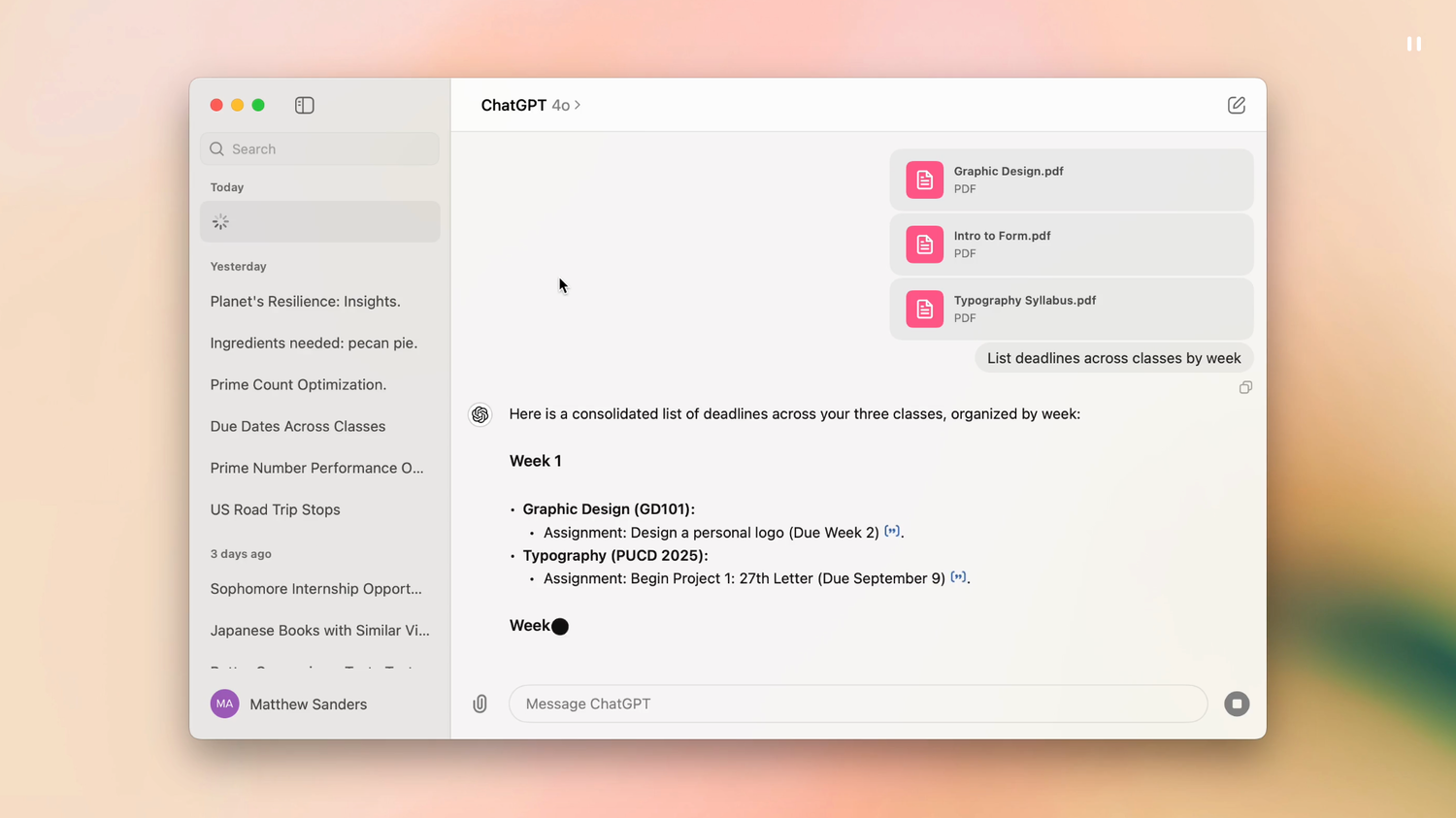Start a new chat with compose icon
1456x818 pixels.
click(1236, 105)
